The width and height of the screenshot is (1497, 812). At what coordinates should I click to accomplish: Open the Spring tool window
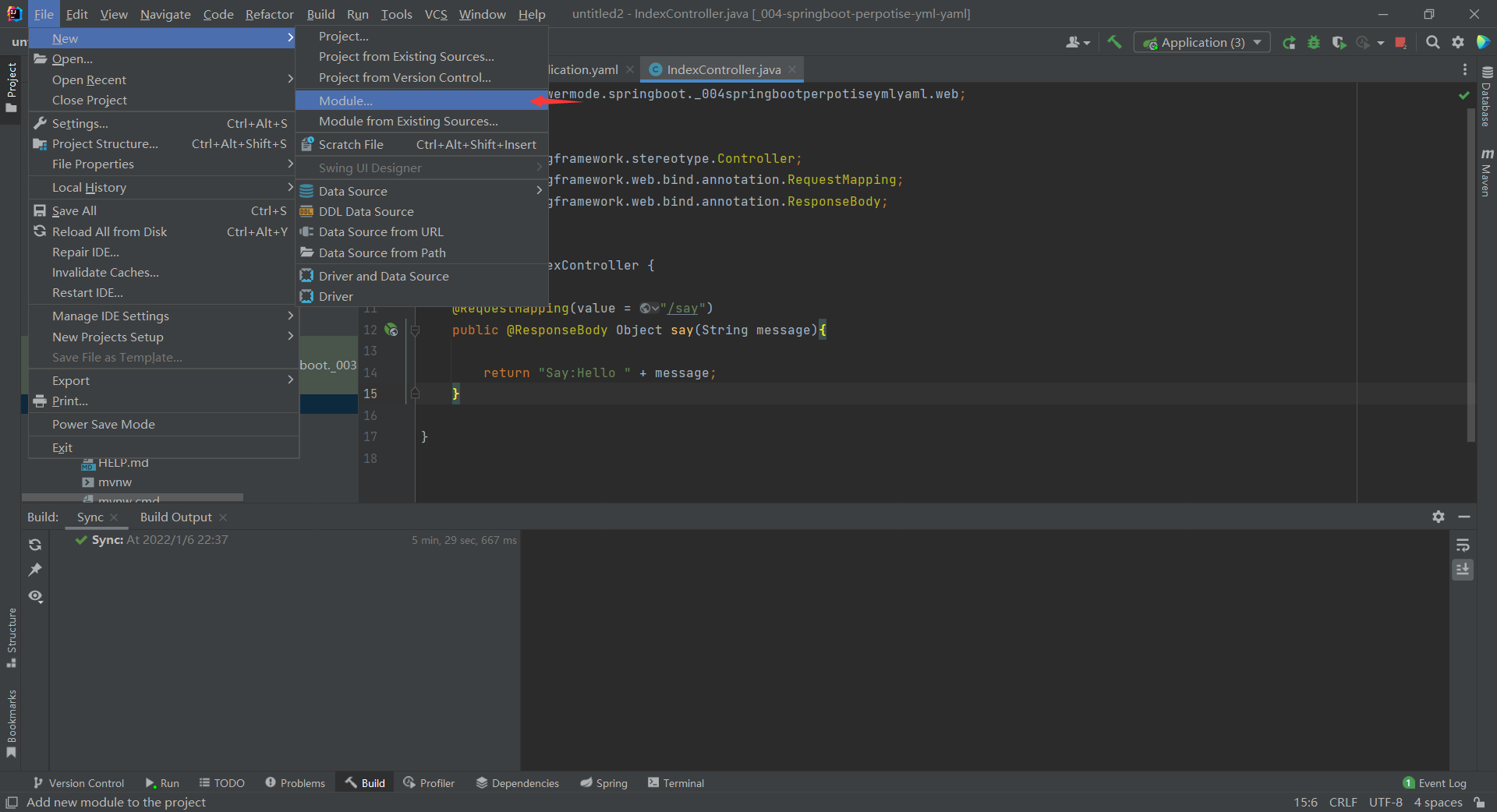603,783
